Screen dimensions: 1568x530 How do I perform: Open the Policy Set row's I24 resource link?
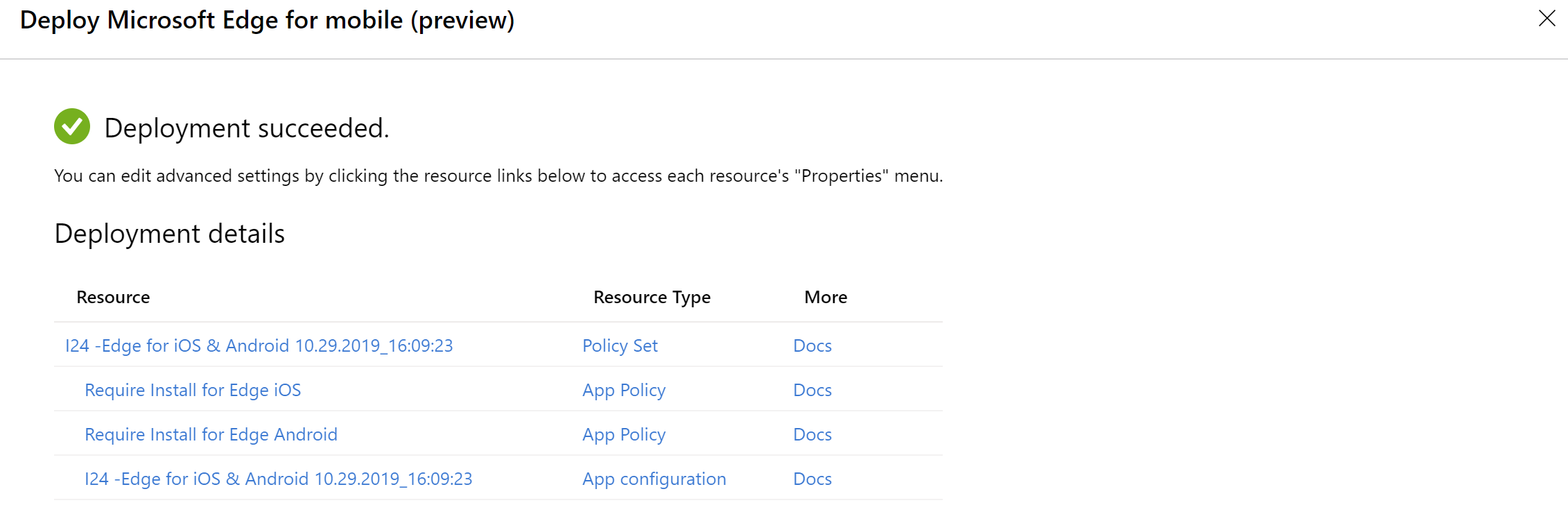tap(259, 345)
